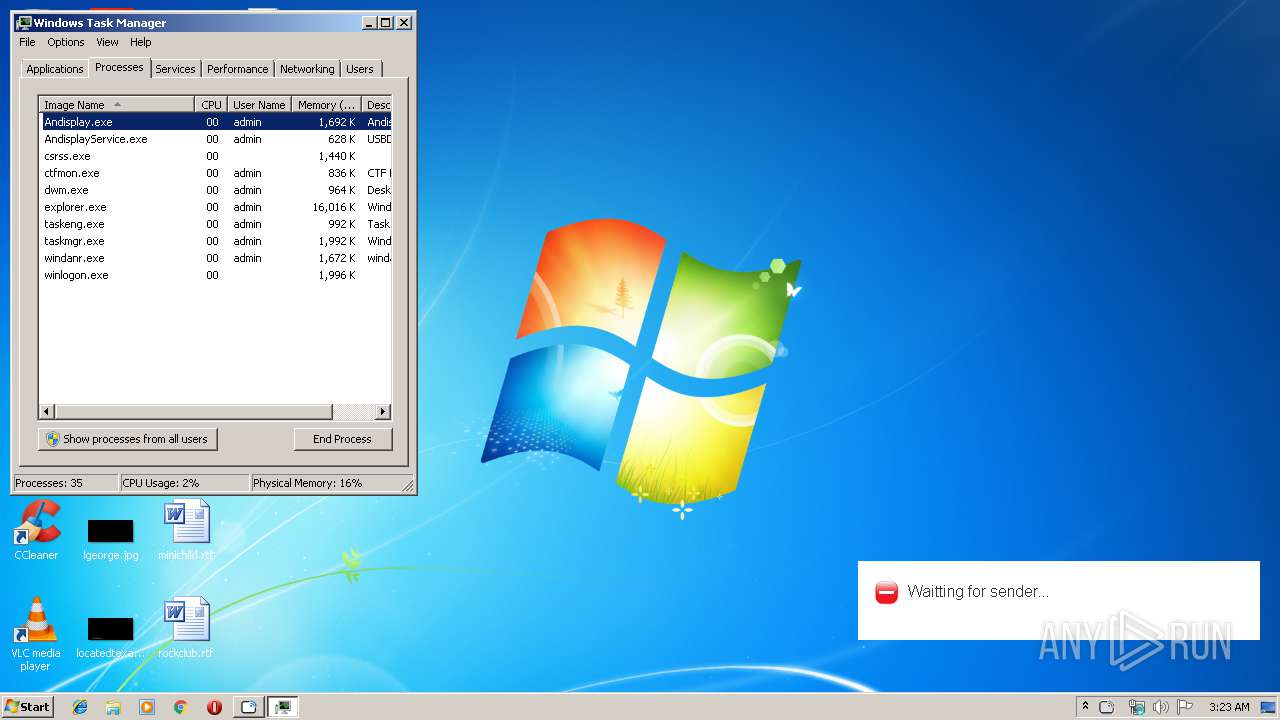1280x720 pixels.
Task: Click the Show desktop button
Action: coord(1268,707)
